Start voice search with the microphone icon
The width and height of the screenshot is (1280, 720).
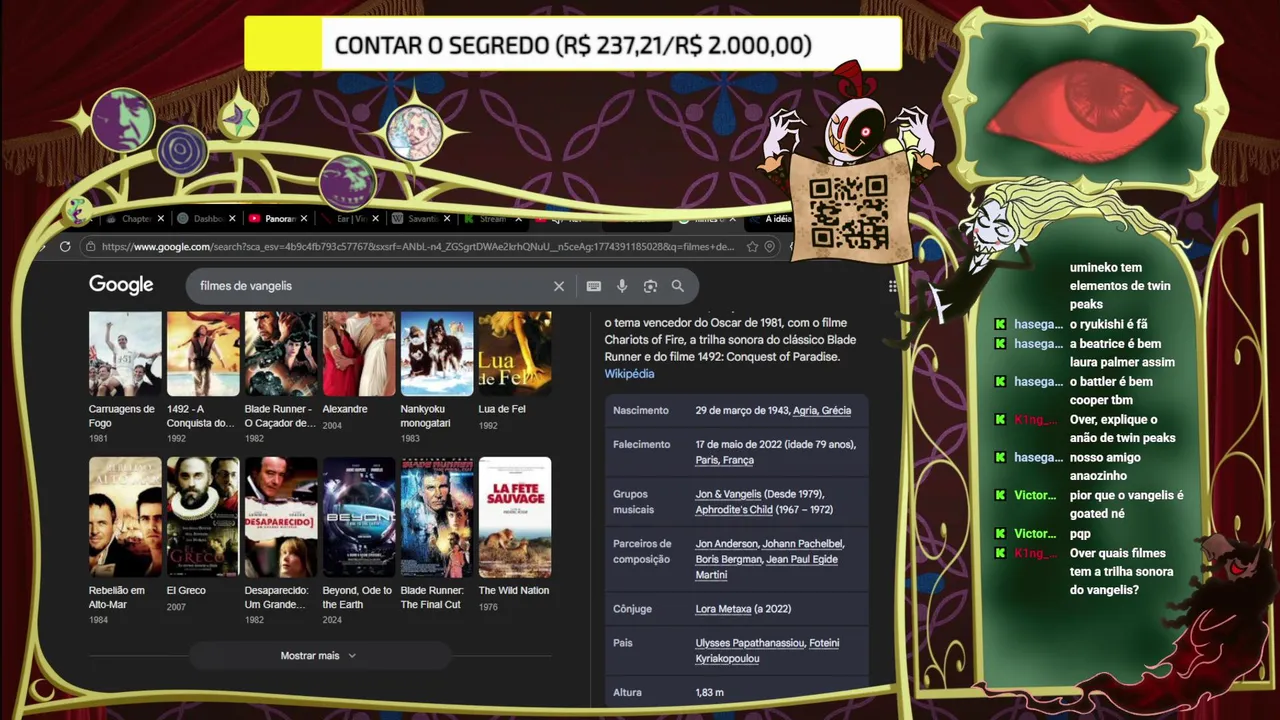point(622,286)
